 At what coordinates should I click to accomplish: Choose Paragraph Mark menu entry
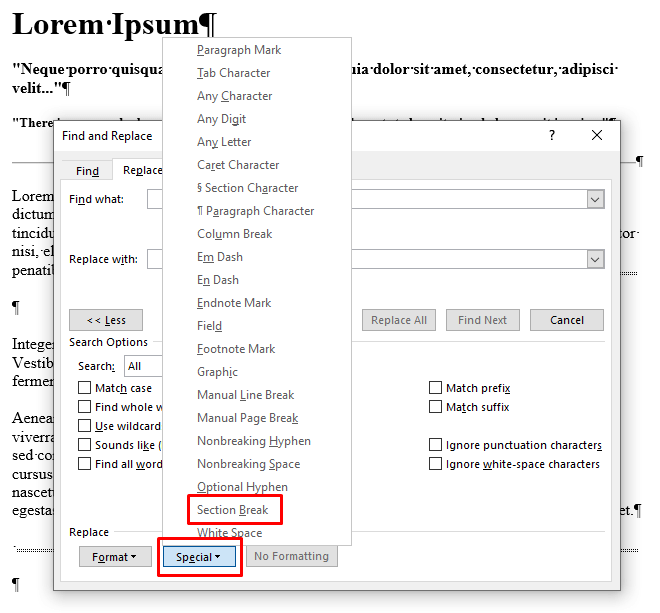pyautogui.click(x=239, y=50)
